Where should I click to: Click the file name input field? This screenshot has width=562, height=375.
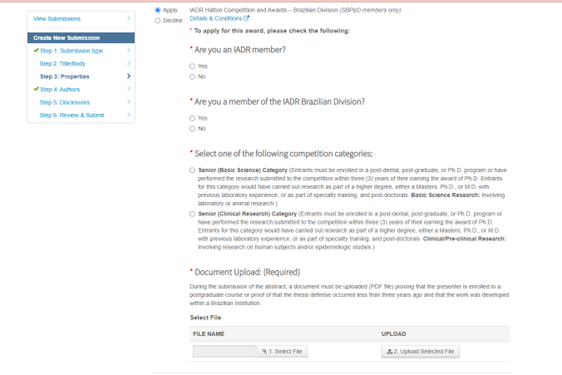point(224,351)
